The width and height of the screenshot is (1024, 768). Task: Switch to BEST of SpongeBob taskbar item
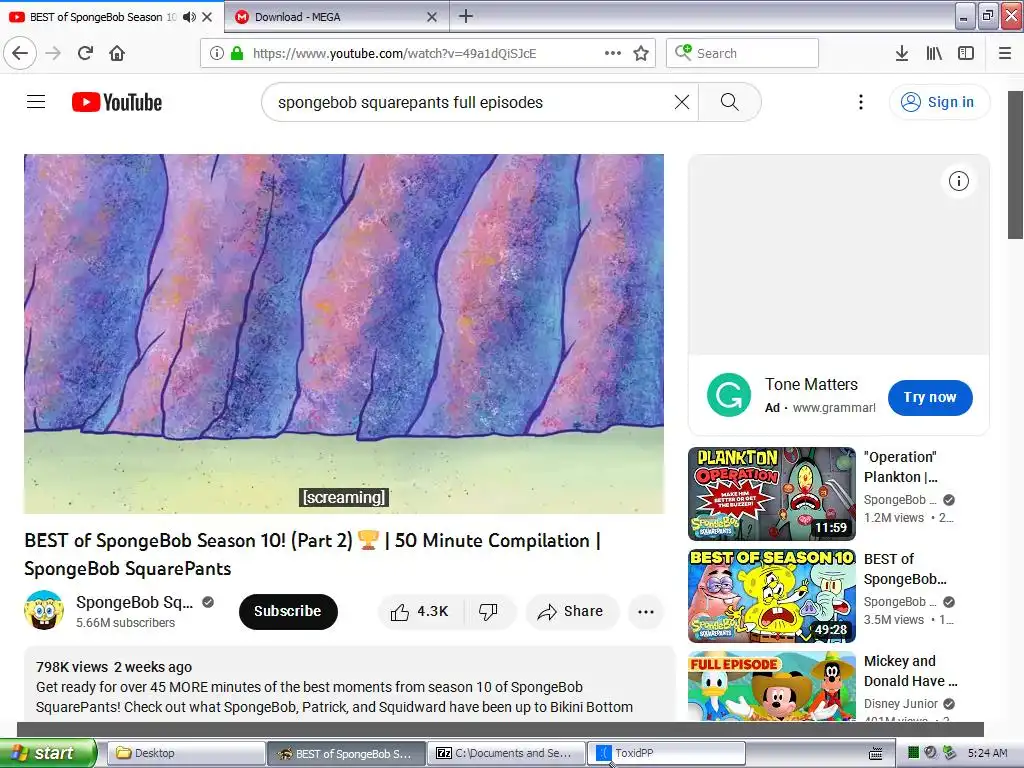pyautogui.click(x=346, y=753)
